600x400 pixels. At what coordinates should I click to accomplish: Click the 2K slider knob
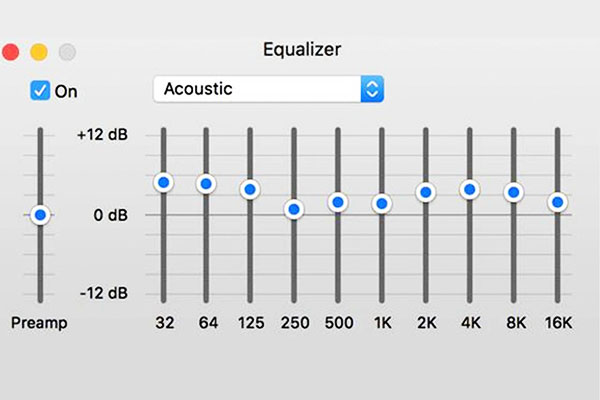425,192
